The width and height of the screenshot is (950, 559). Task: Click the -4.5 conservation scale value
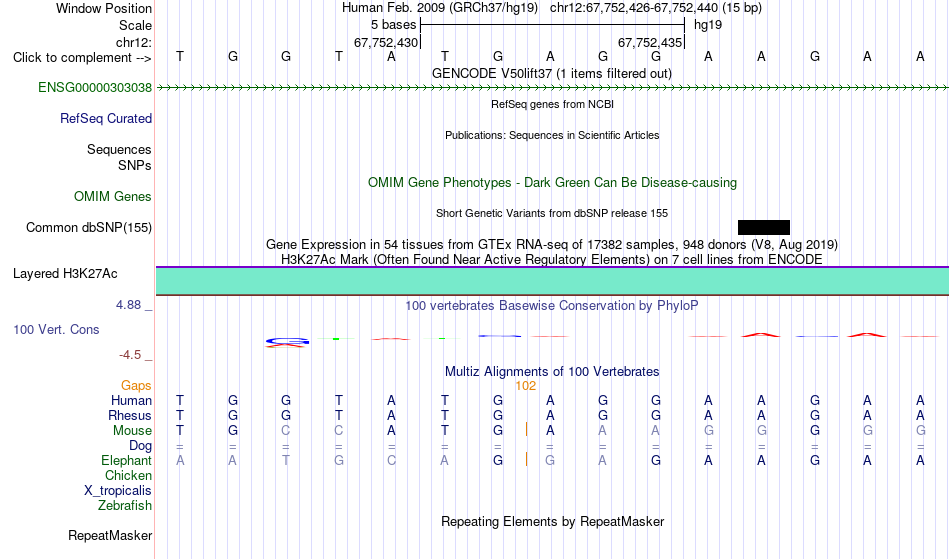(x=130, y=355)
